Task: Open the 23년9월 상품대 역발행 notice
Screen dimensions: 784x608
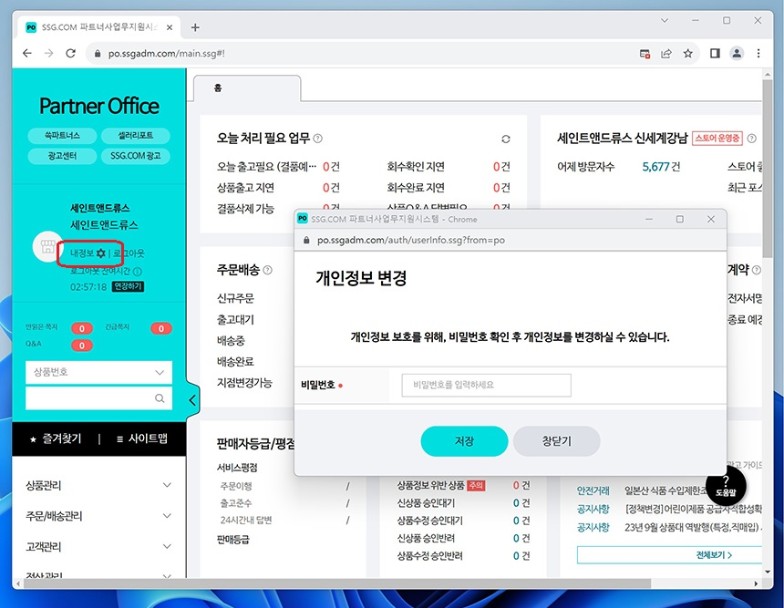Action: [693, 527]
